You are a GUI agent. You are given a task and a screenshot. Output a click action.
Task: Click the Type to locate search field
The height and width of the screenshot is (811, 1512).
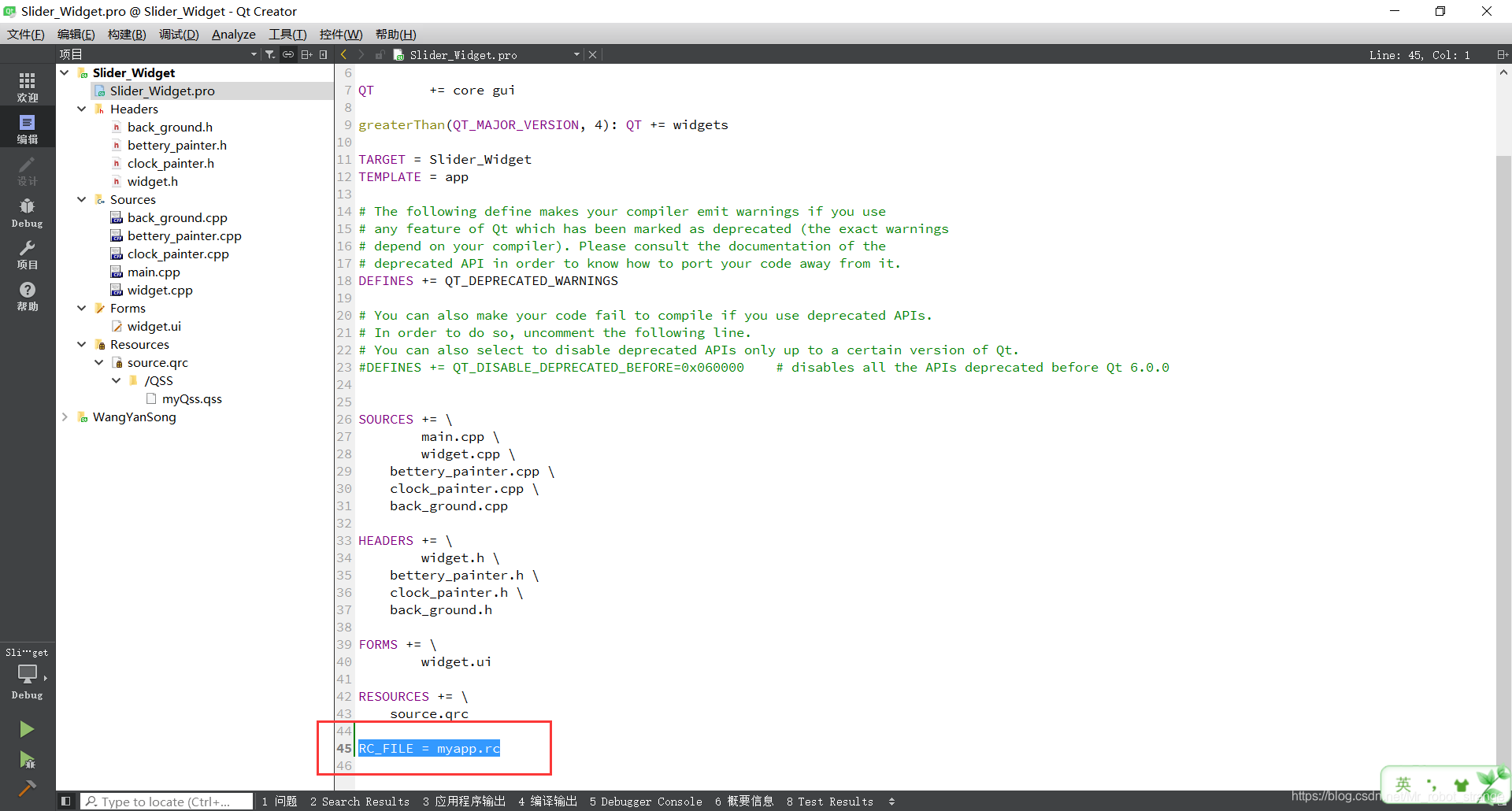[167, 802]
